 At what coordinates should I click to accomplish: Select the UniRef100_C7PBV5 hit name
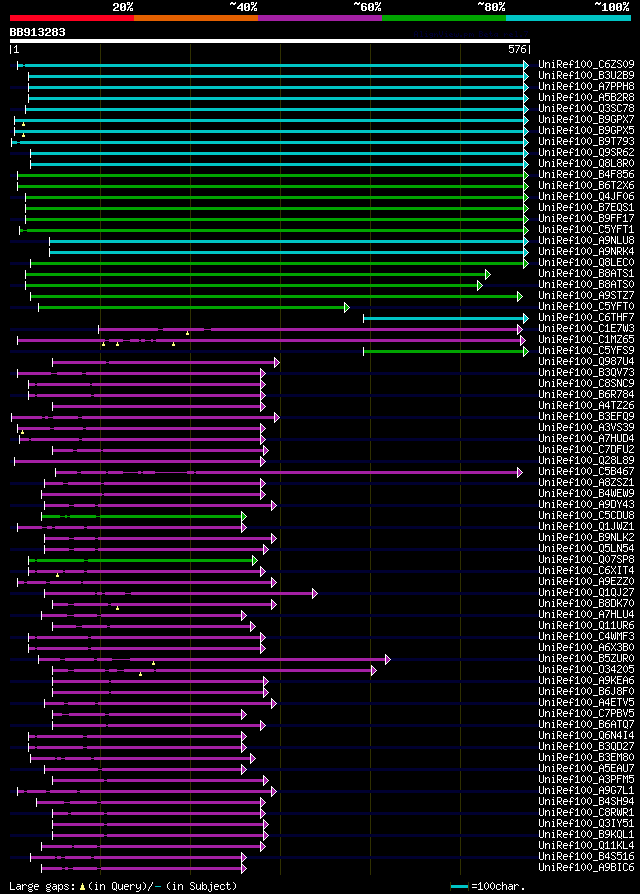(586, 714)
